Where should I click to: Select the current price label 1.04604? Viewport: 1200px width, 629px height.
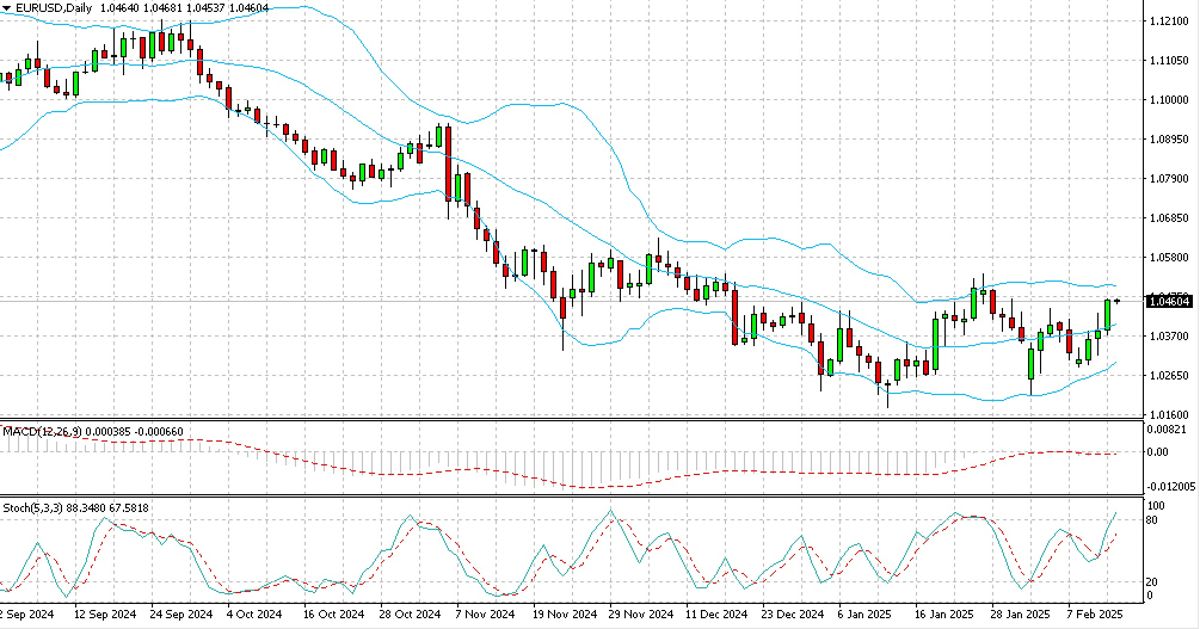(1169, 301)
